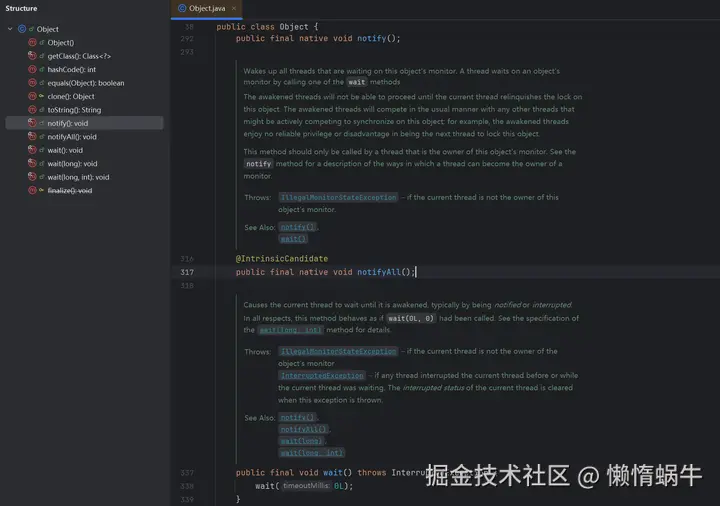
Task: Click the method icon beside finalize()
Action: (x=32, y=190)
